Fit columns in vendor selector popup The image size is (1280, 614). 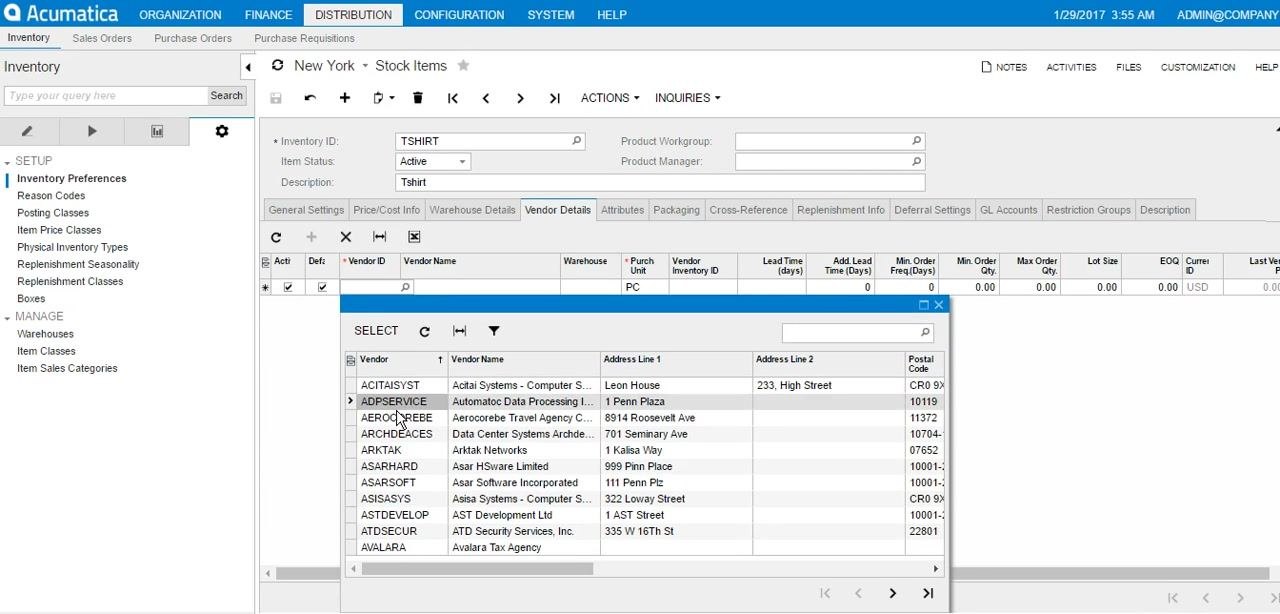(x=459, y=331)
